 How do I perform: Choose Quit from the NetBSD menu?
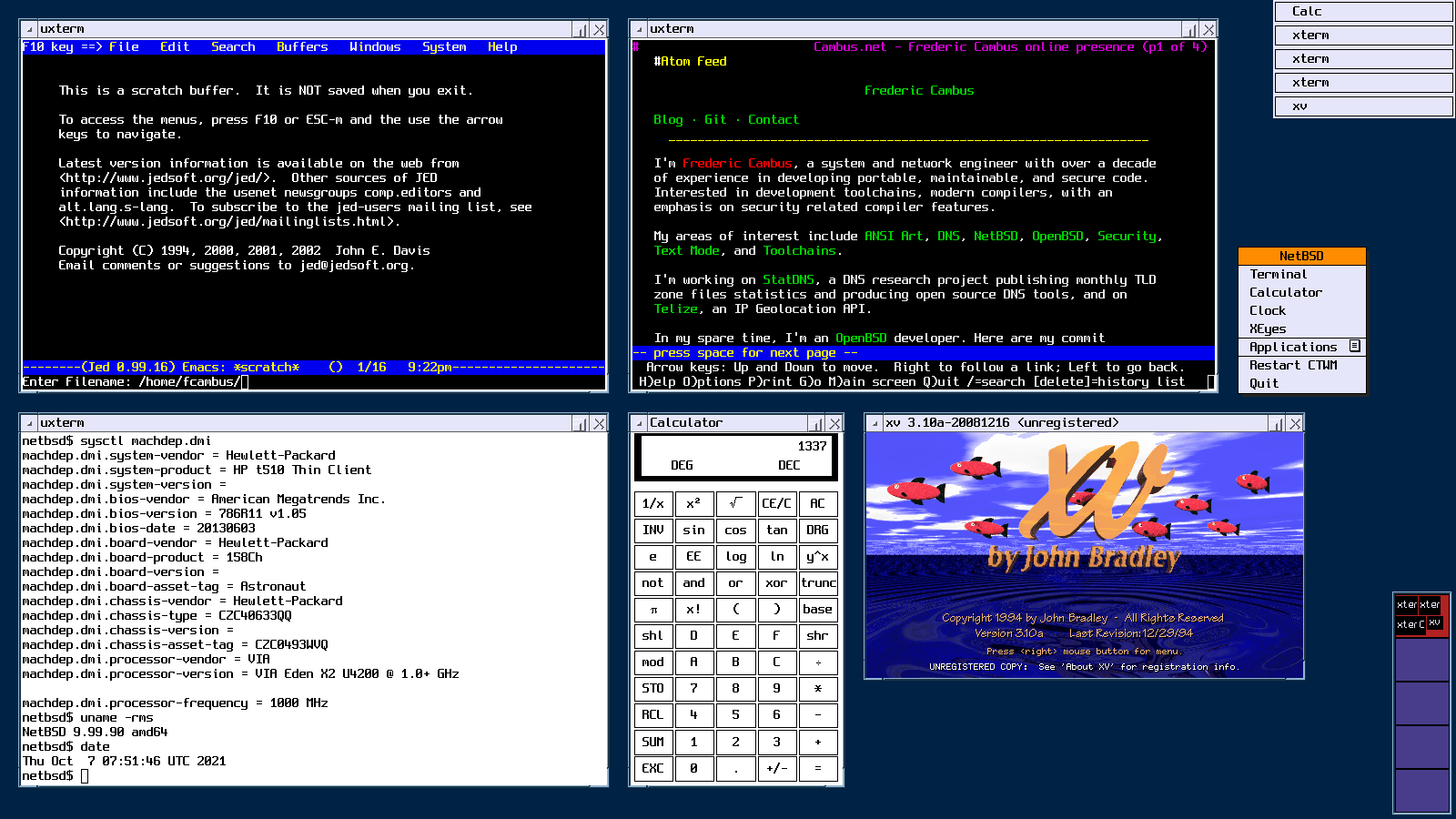click(1302, 384)
